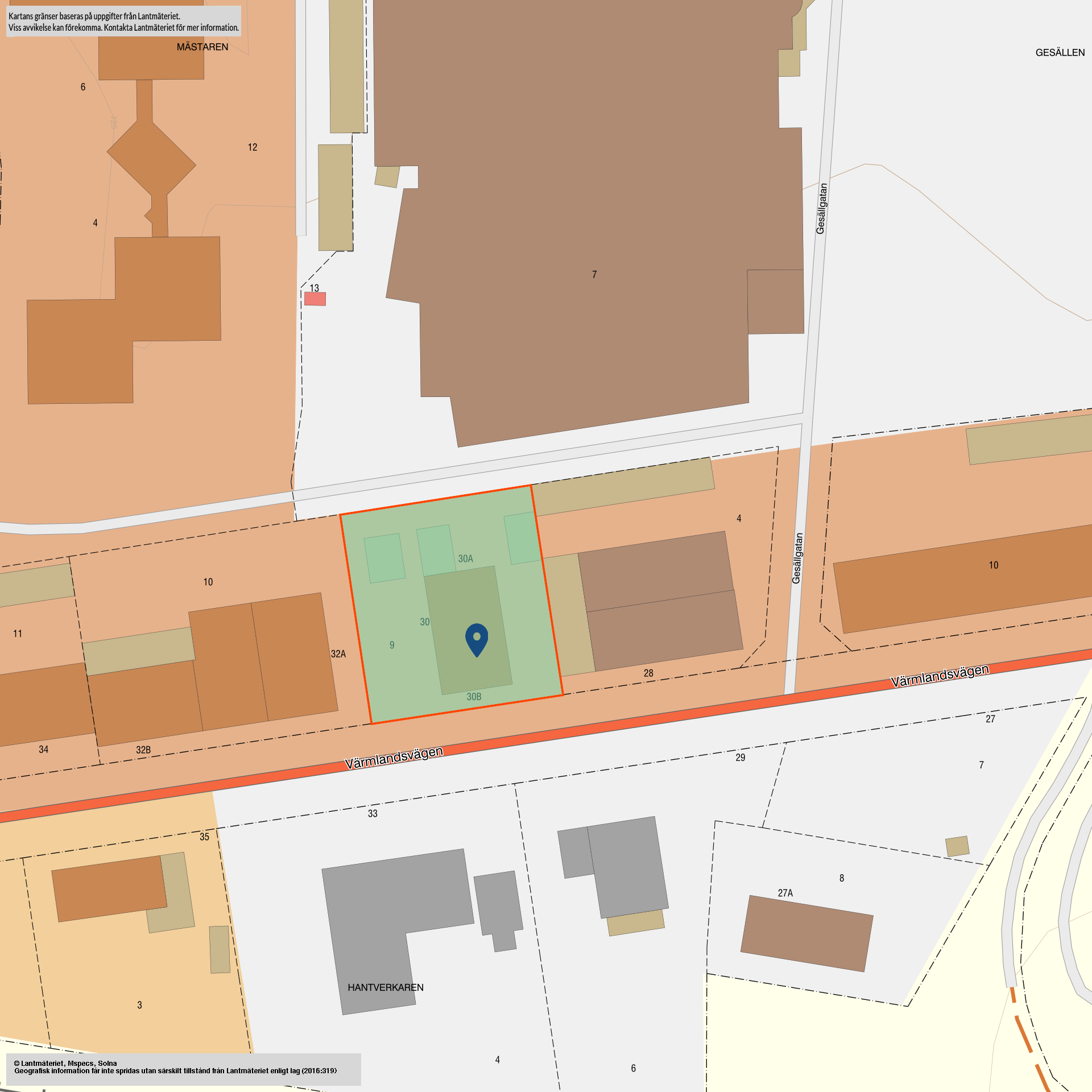Click the MÄSTAREN block label
Image resolution: width=1092 pixels, height=1092 pixels.
pyautogui.click(x=202, y=47)
